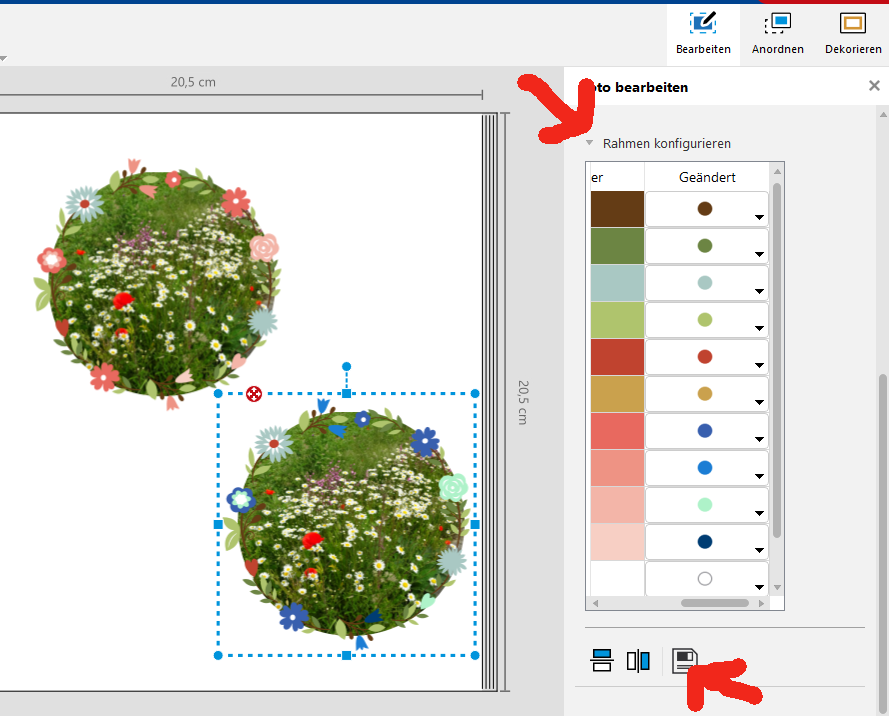Screen dimensions: 889x716
Task: Click the red move handle on the selected photo
Action: coord(254,394)
